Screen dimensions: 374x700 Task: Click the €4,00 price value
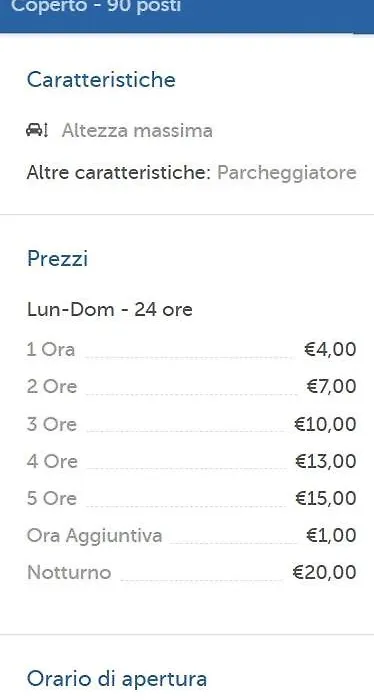[330, 349]
